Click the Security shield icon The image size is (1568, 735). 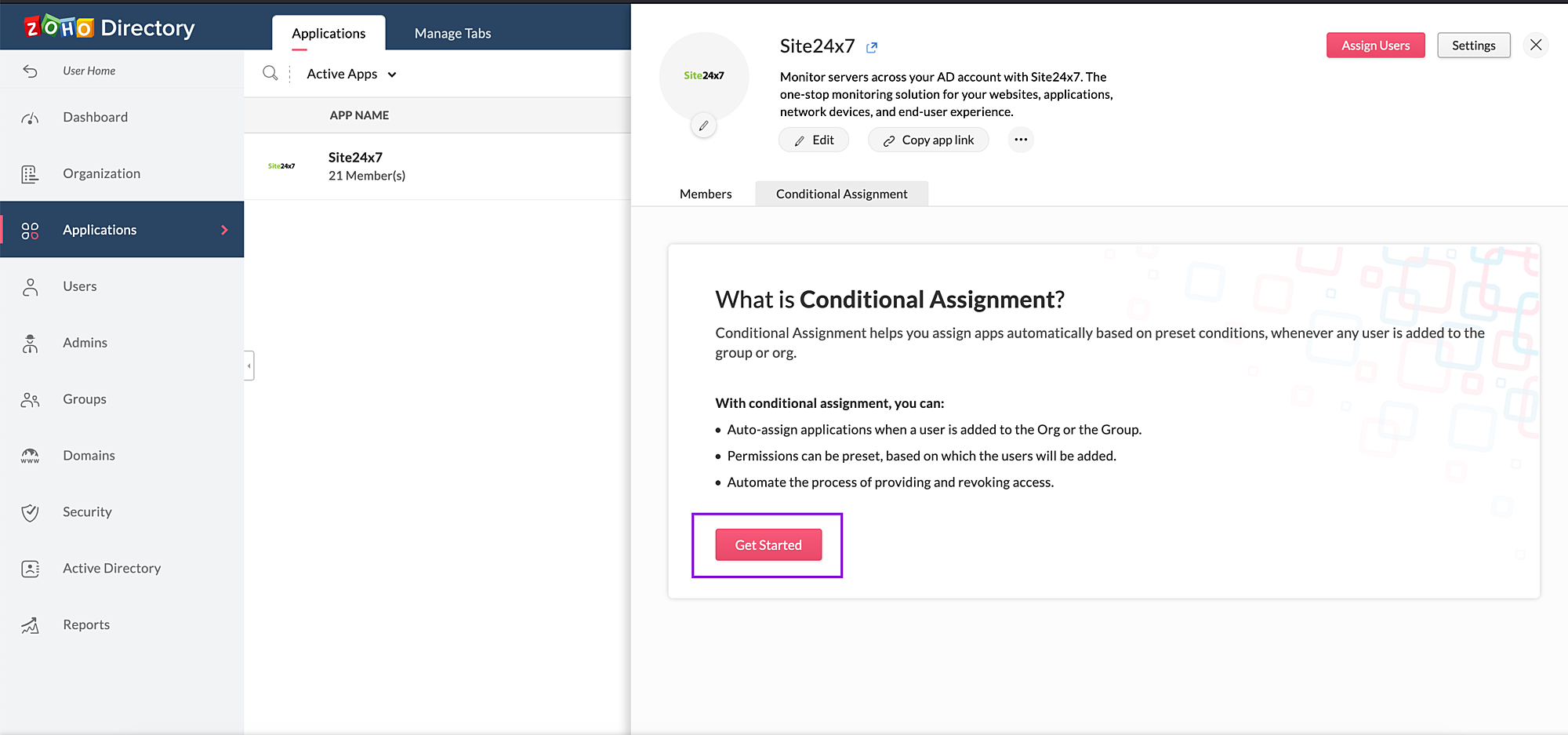30,512
